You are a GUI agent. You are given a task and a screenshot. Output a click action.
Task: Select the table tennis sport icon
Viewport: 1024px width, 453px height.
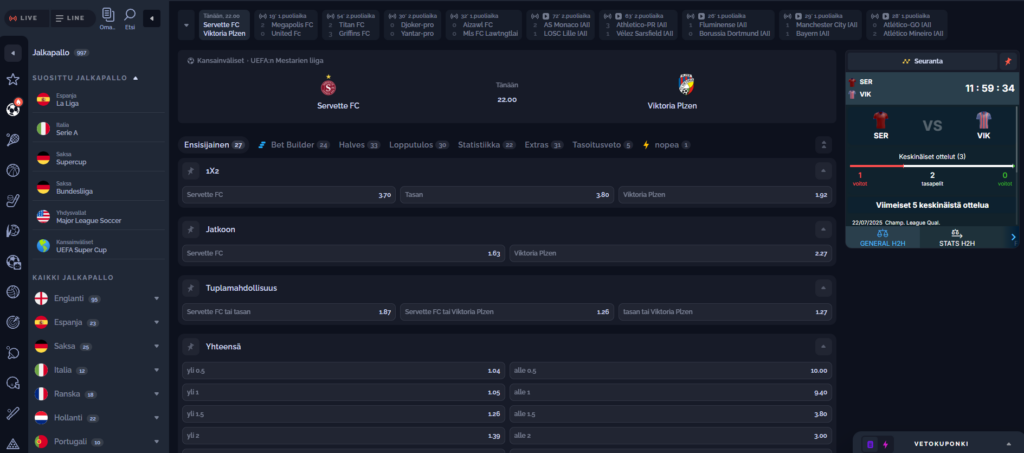pos(12,352)
